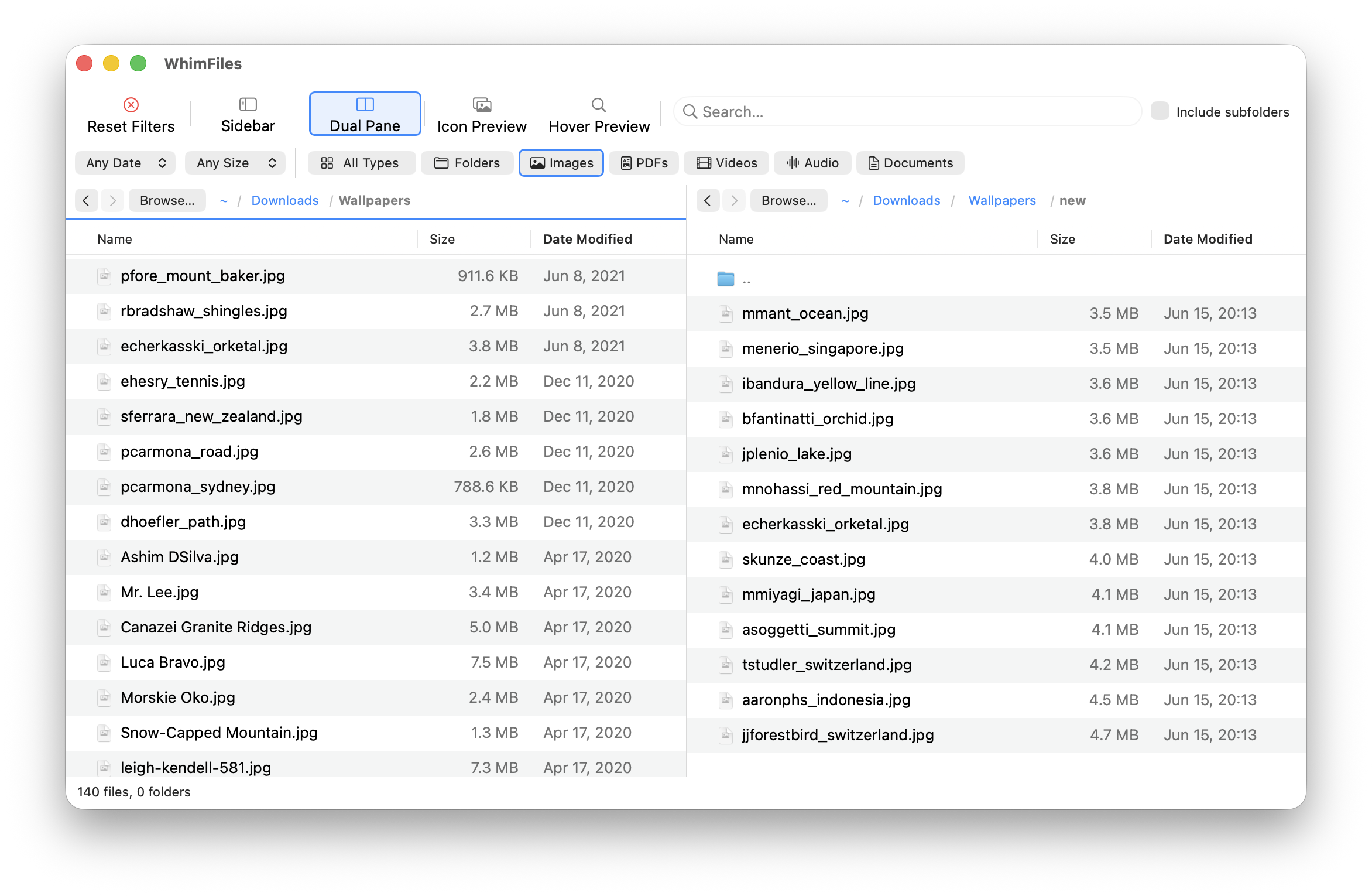This screenshot has height=896, width=1372.
Task: Click icon beside mmant_ocean.jpg
Action: (726, 313)
